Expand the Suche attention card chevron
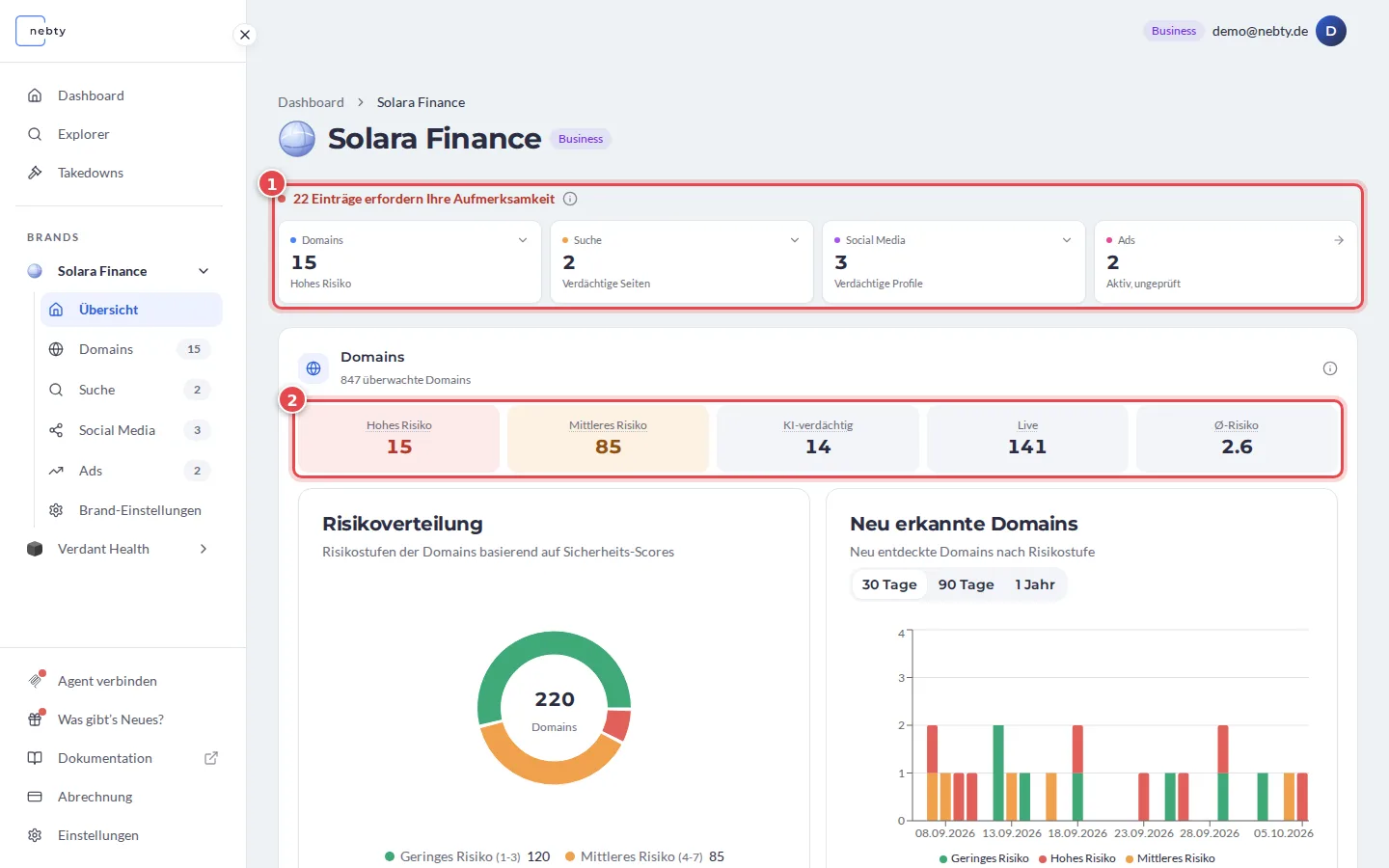This screenshot has width=1389, height=868. [795, 240]
